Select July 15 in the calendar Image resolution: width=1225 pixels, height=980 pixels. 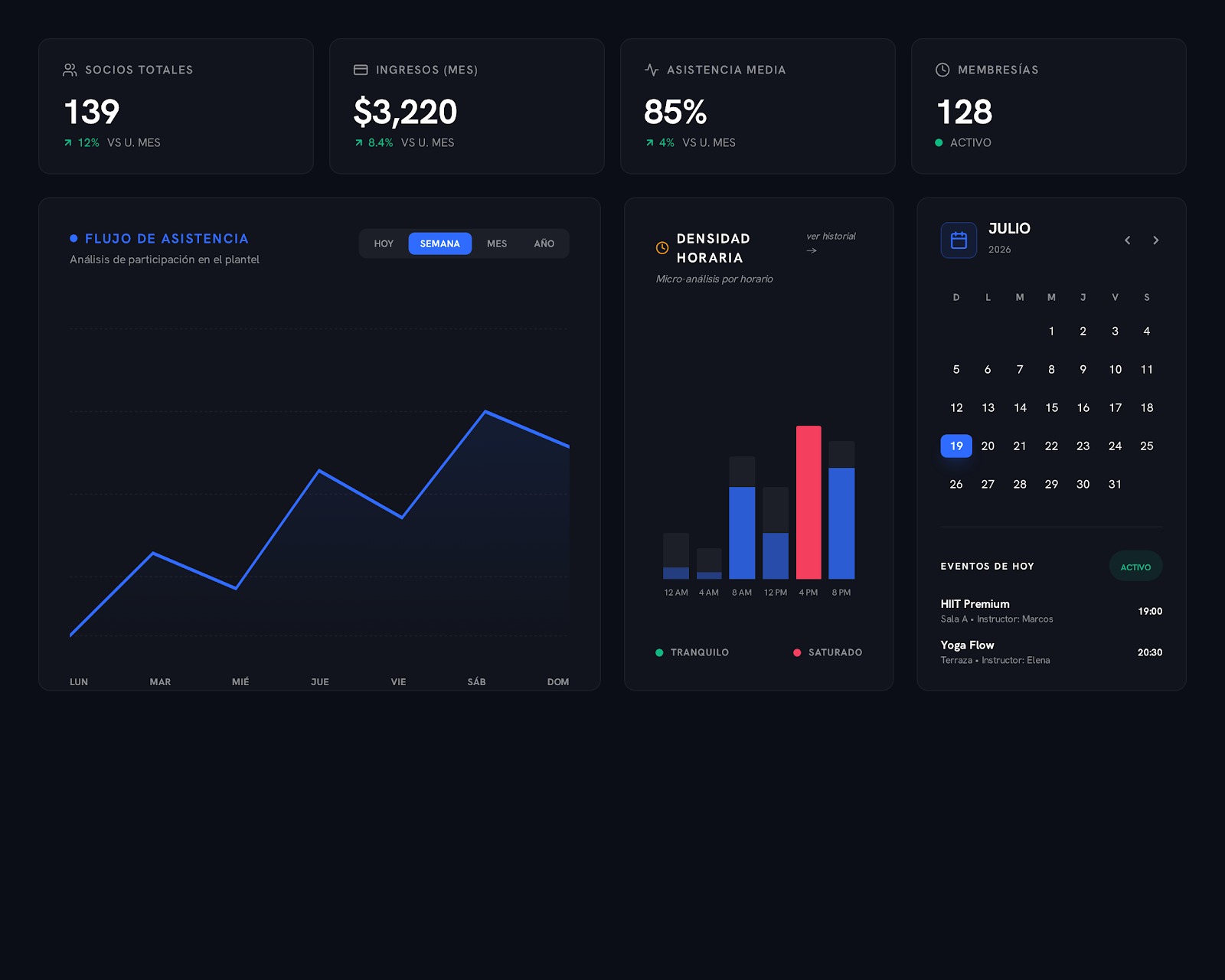pos(1051,407)
